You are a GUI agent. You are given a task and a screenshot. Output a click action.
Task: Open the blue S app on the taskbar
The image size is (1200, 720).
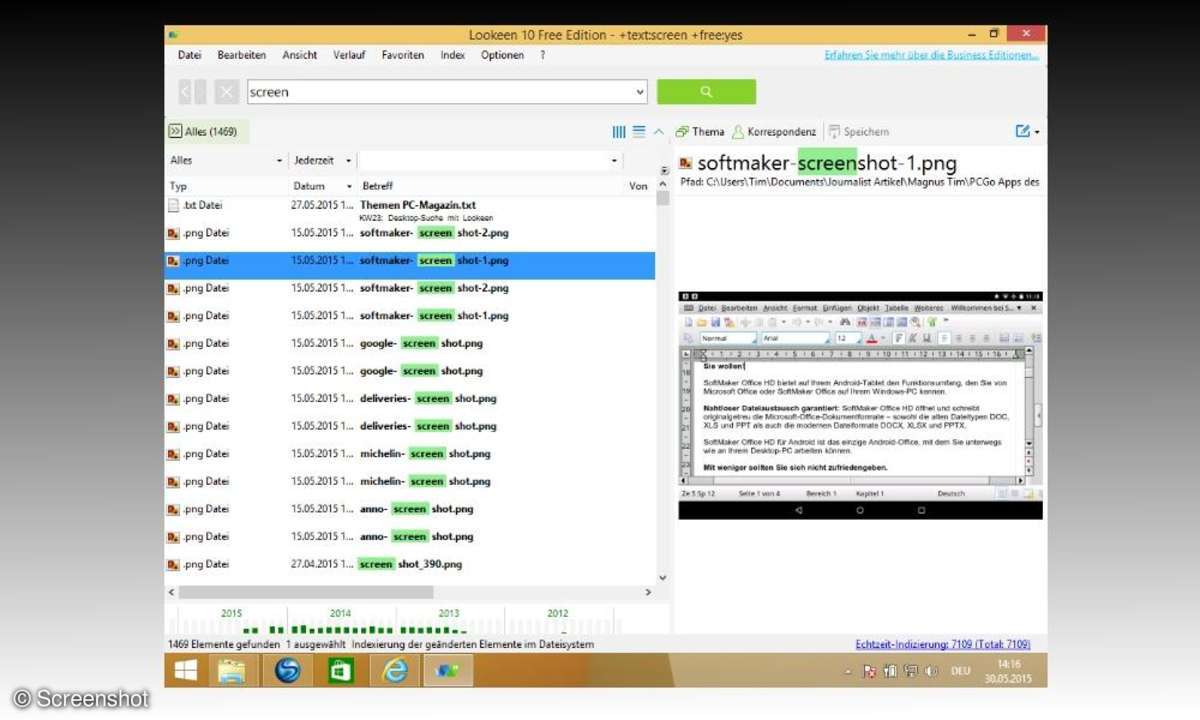[x=287, y=670]
